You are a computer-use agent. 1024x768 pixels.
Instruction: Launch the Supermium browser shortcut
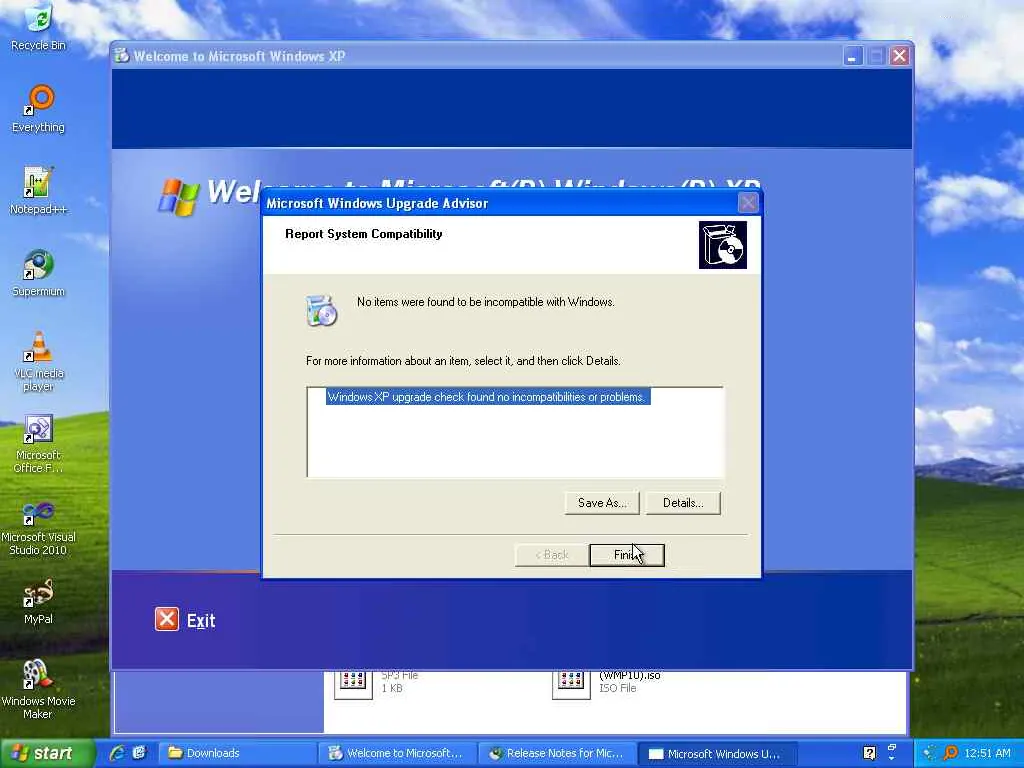39,273
